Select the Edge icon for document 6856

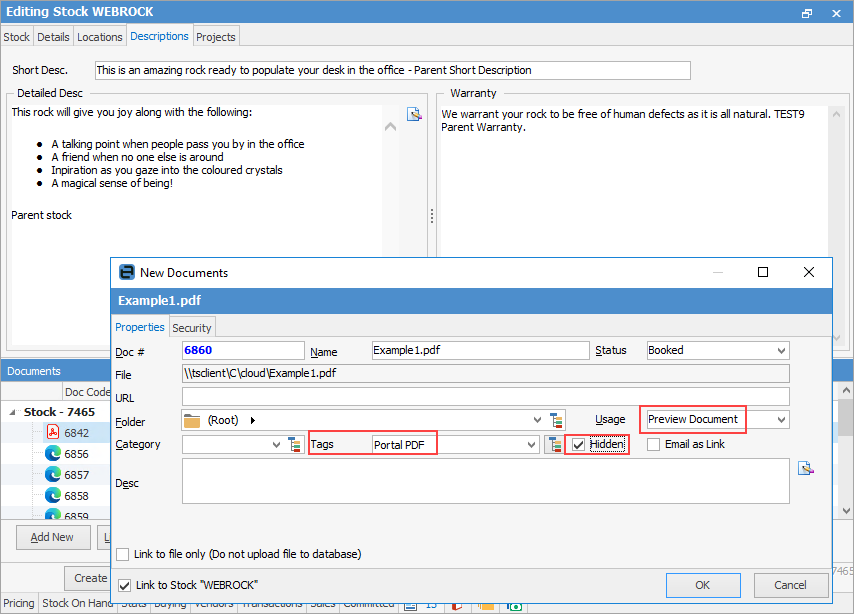tap(53, 453)
